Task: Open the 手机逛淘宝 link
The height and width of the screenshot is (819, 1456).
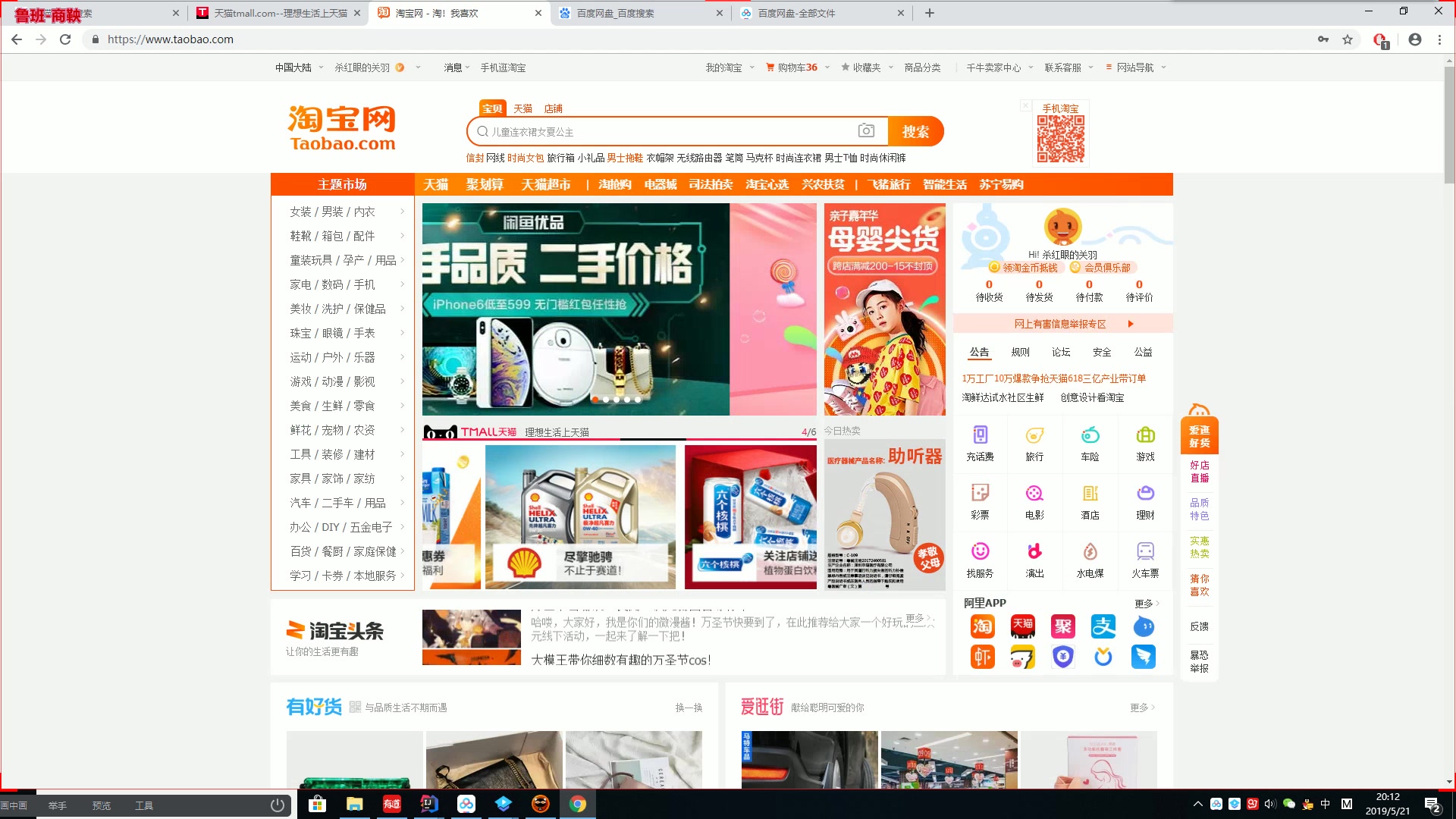Action: 503,67
